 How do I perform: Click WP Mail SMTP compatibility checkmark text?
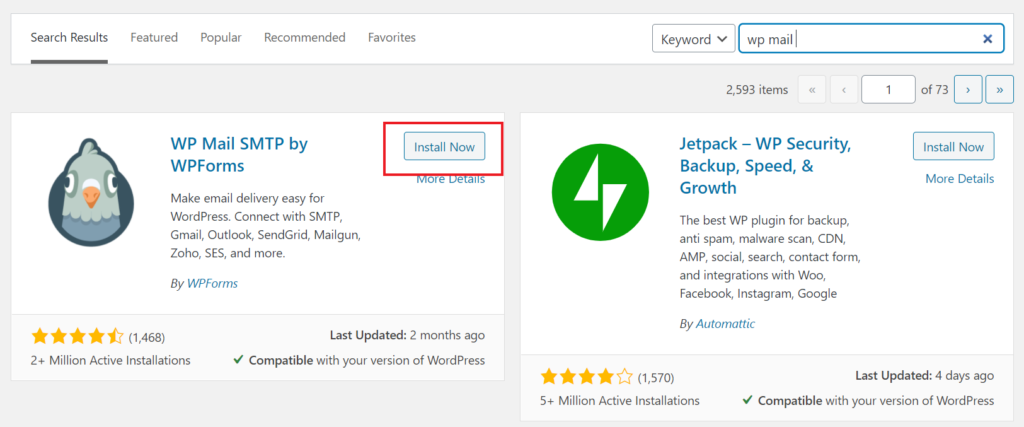[359, 360]
